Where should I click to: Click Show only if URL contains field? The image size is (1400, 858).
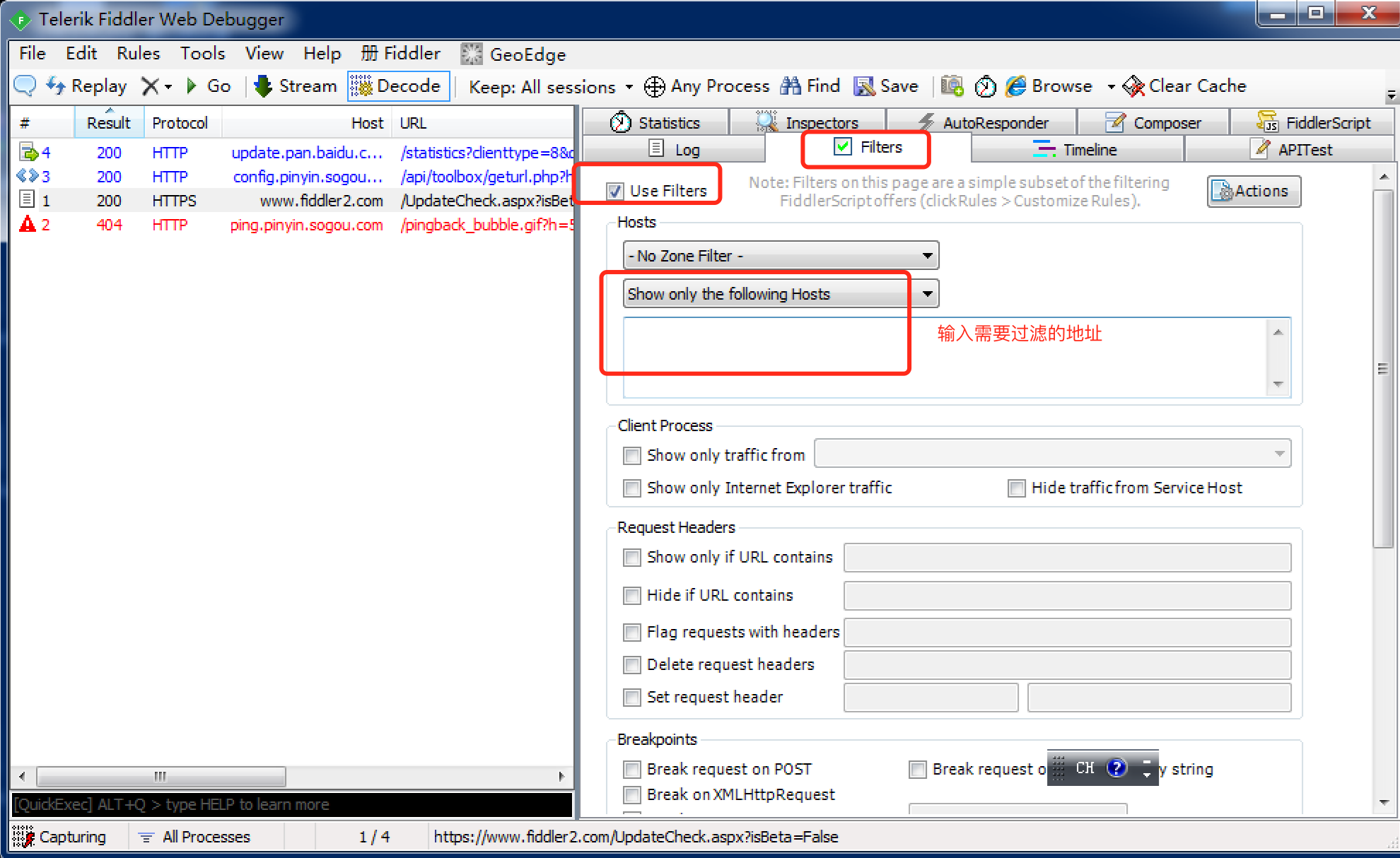point(1067,557)
